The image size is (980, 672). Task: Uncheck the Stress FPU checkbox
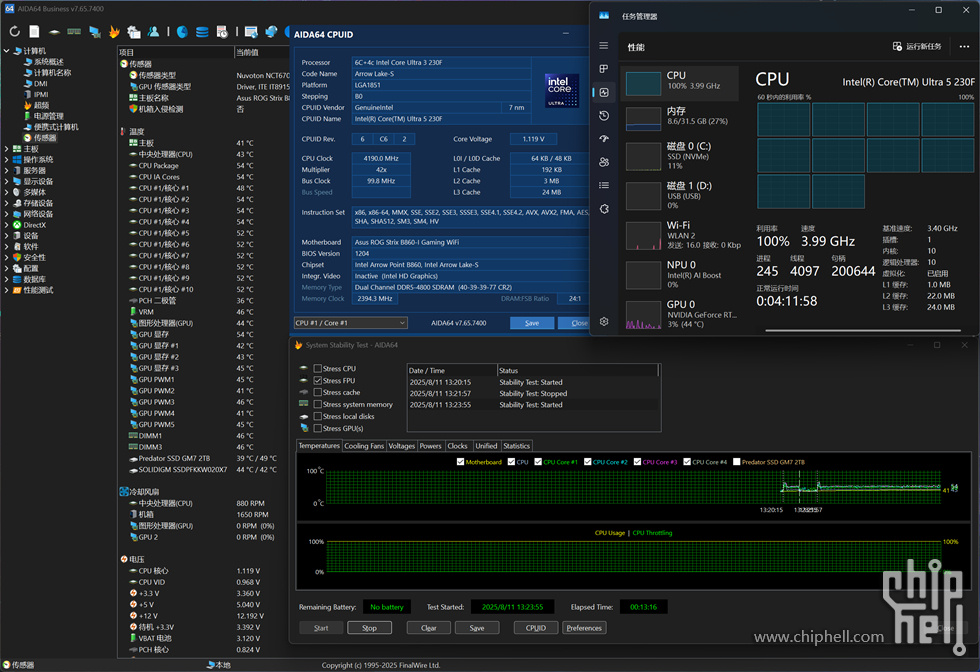click(318, 381)
